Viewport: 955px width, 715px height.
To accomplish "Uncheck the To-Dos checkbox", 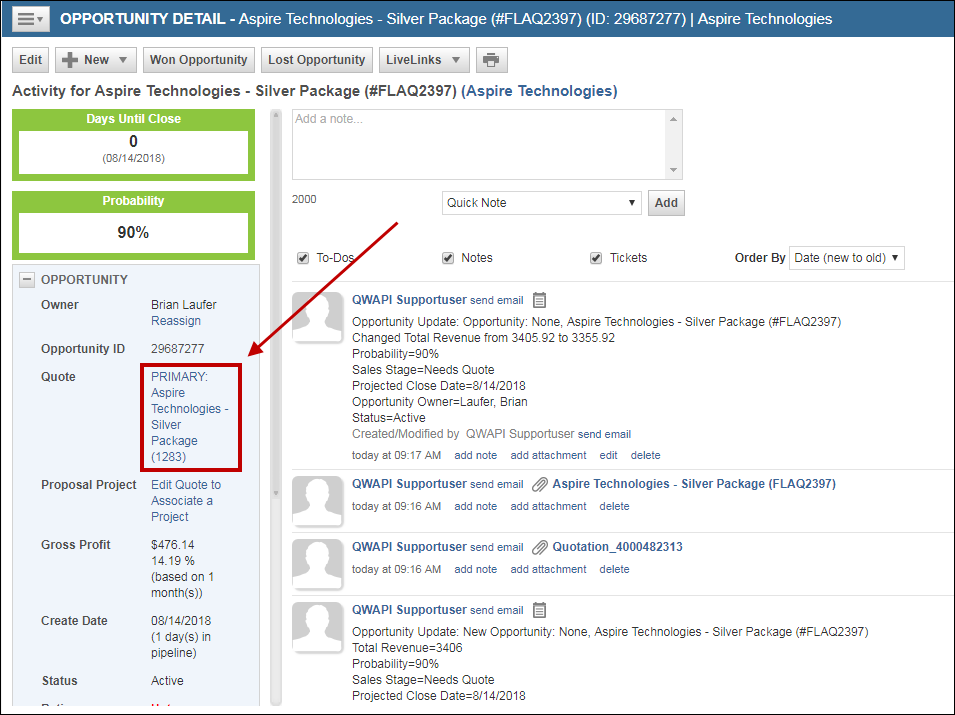I will pos(303,258).
